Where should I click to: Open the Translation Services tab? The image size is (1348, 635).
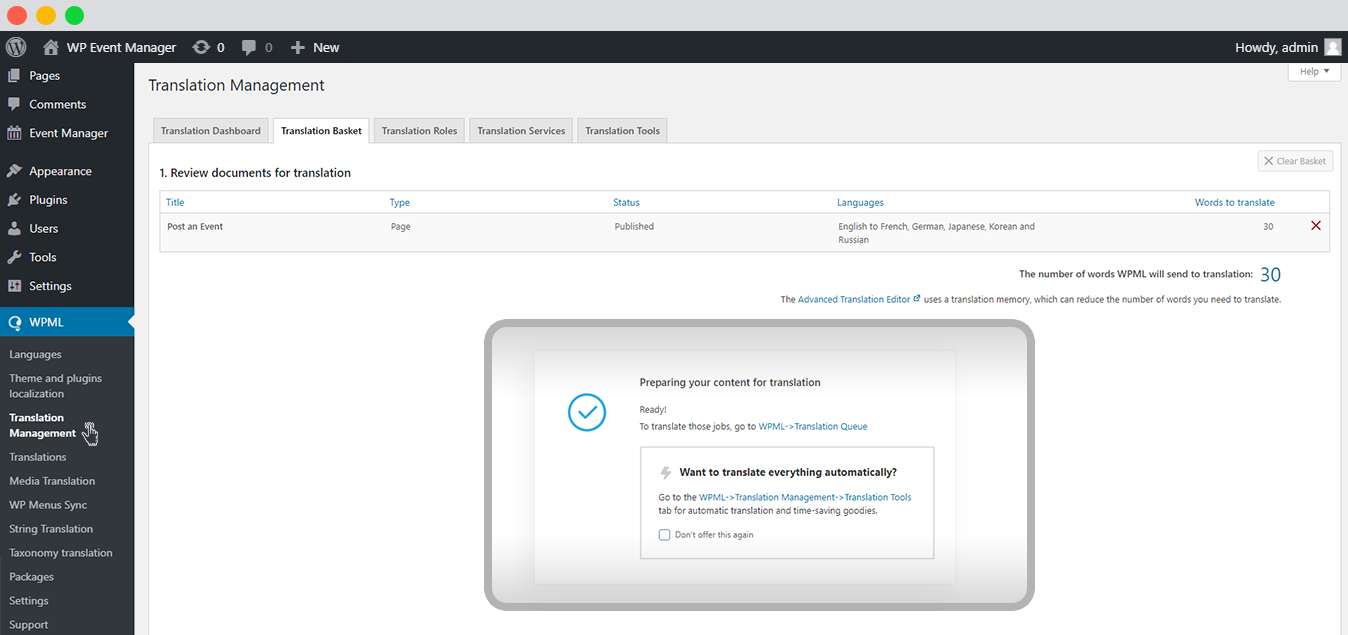coord(521,131)
